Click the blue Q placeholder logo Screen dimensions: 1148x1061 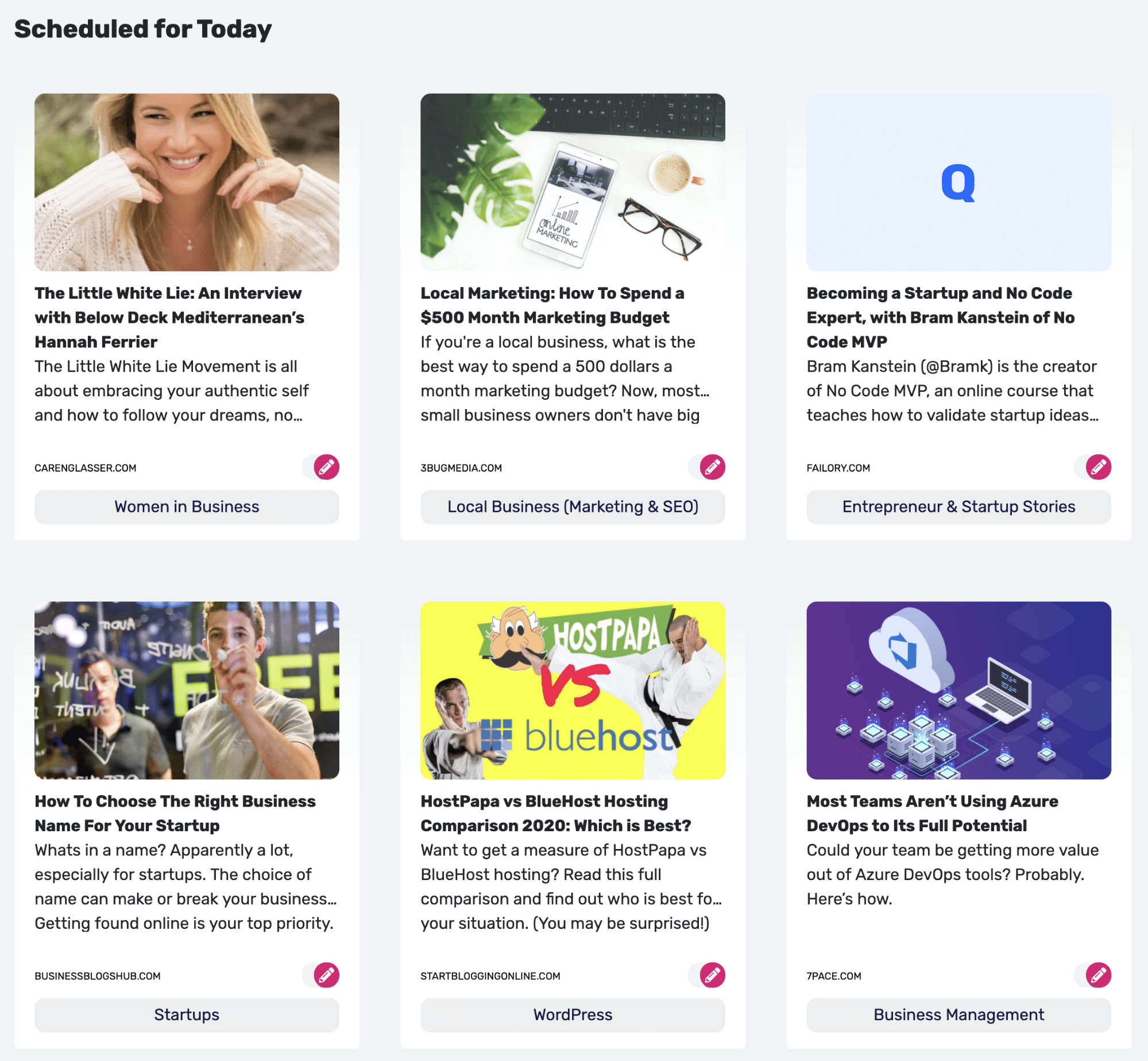[x=958, y=183]
